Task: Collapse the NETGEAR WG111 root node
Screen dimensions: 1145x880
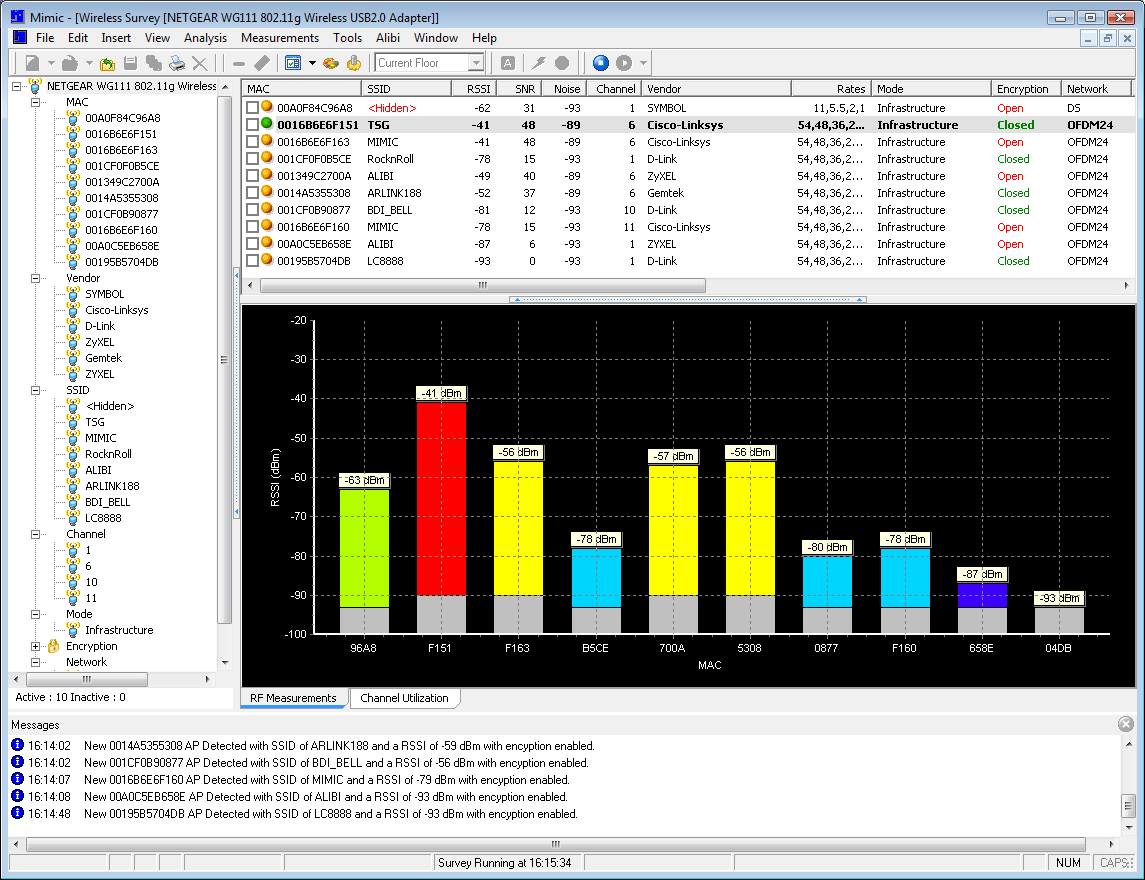Action: (x=16, y=86)
